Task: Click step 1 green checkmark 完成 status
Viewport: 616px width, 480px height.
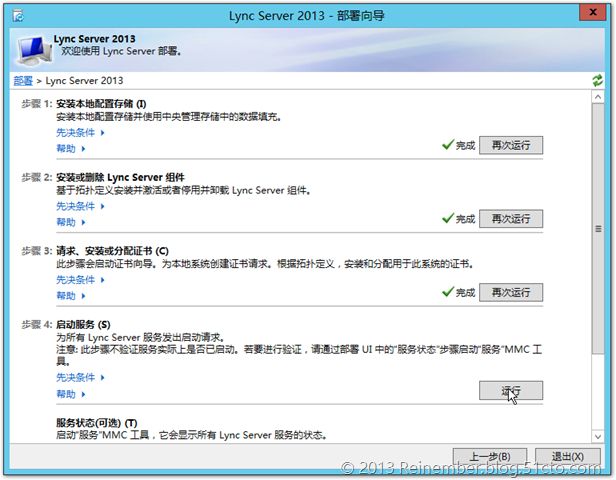Action: (x=458, y=145)
